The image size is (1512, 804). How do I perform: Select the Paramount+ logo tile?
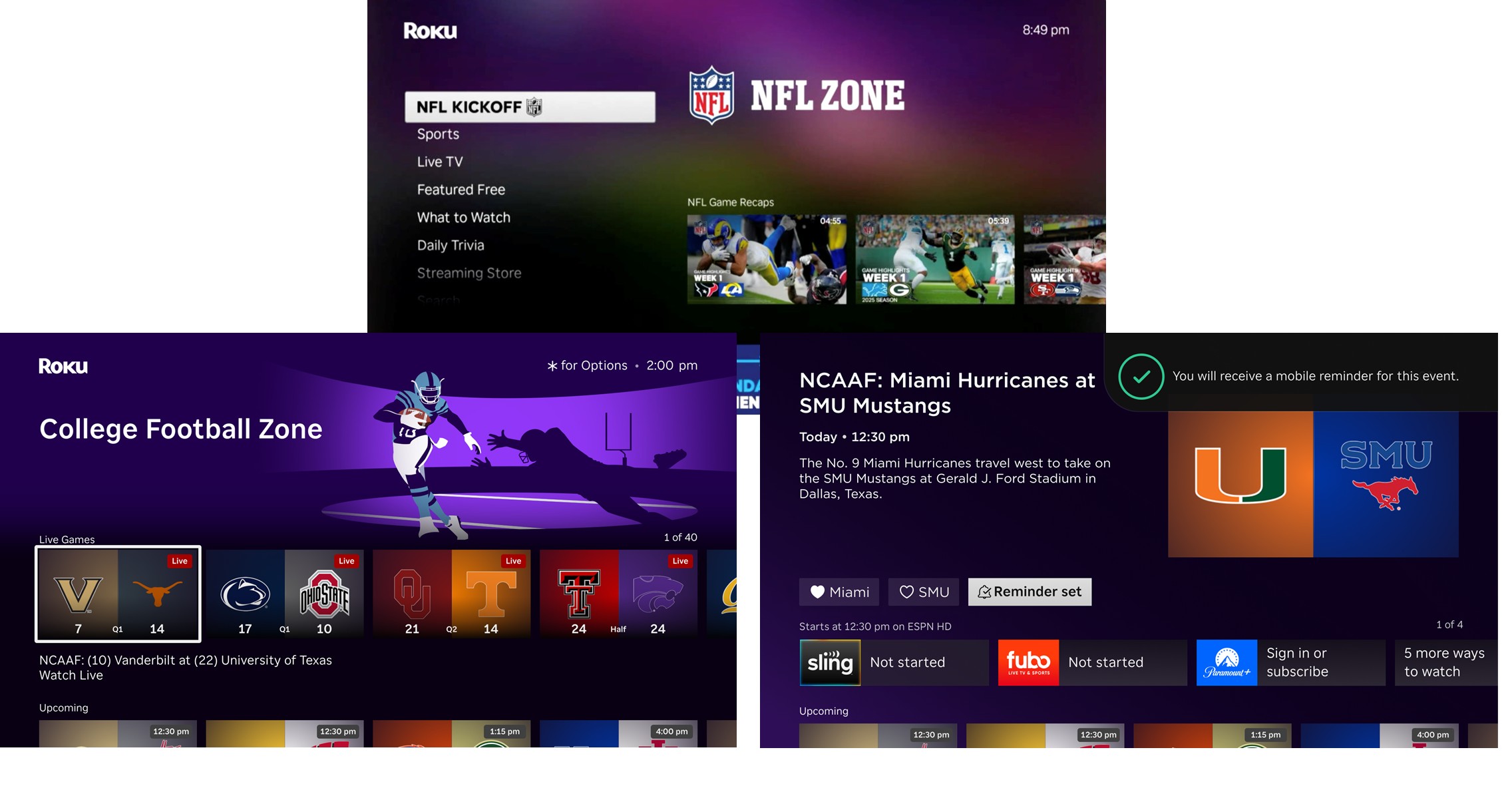(1227, 662)
